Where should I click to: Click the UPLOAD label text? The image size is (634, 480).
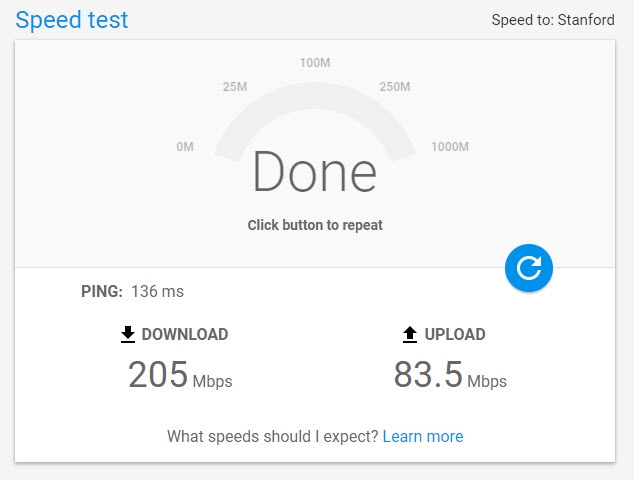455,334
